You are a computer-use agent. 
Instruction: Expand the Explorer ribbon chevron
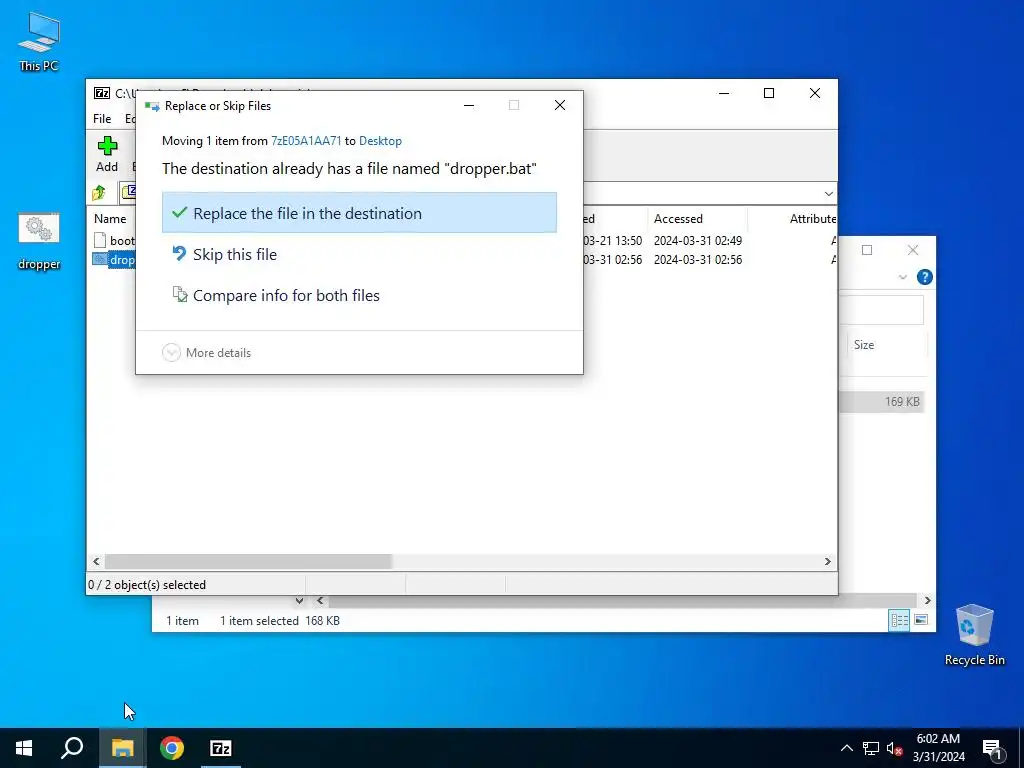pyautogui.click(x=903, y=277)
